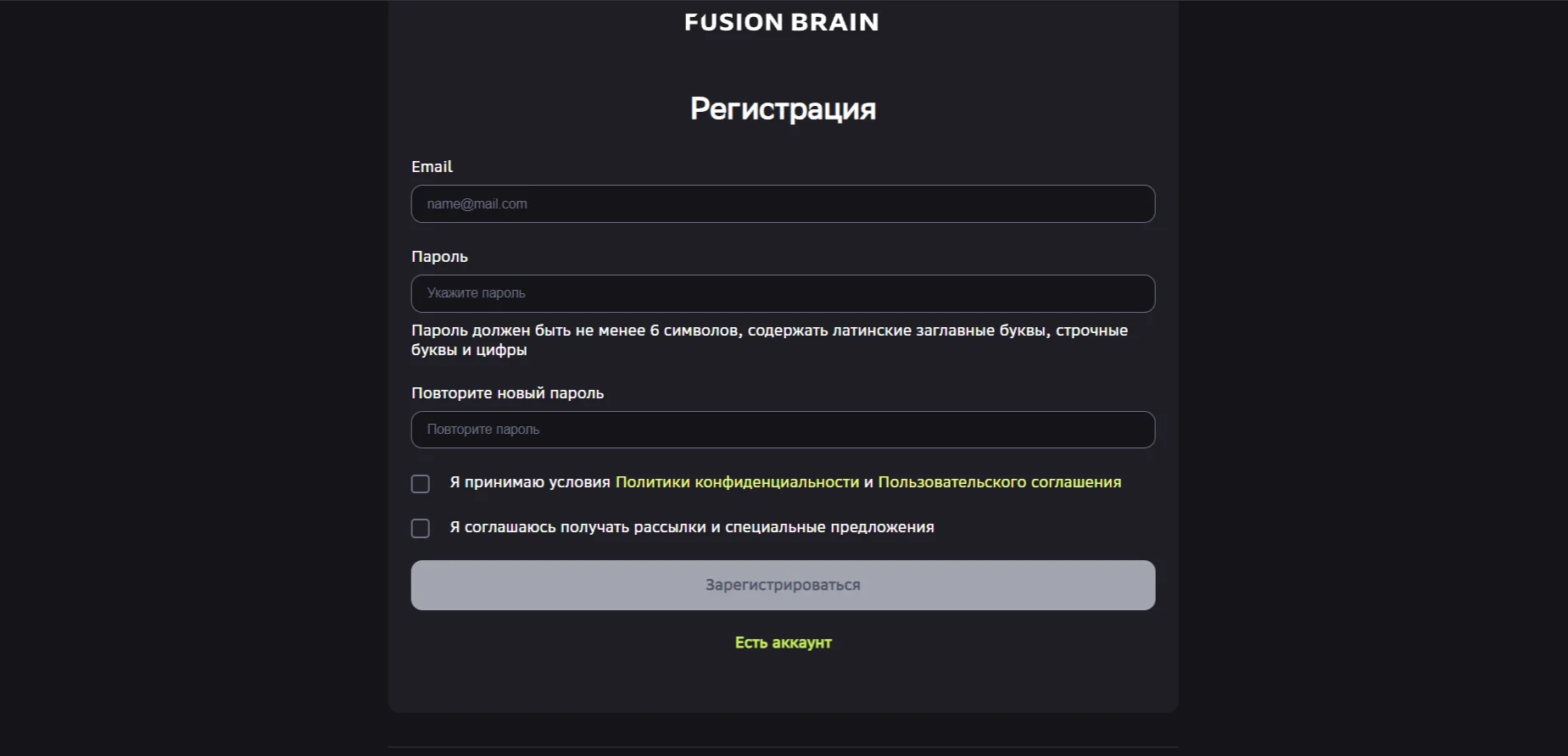Viewport: 1568px width, 756px height.
Task: Click the word 'и' between the policy links
Action: [x=868, y=482]
